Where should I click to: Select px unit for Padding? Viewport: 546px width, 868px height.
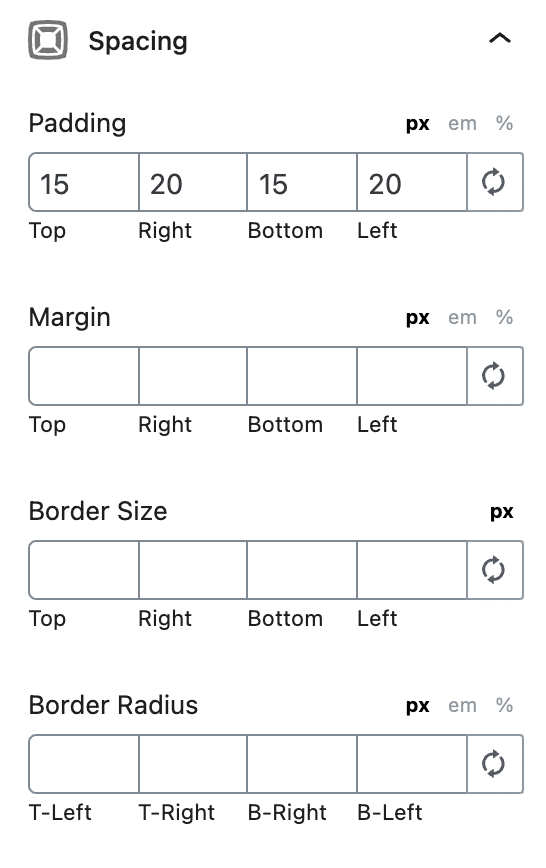click(x=418, y=124)
